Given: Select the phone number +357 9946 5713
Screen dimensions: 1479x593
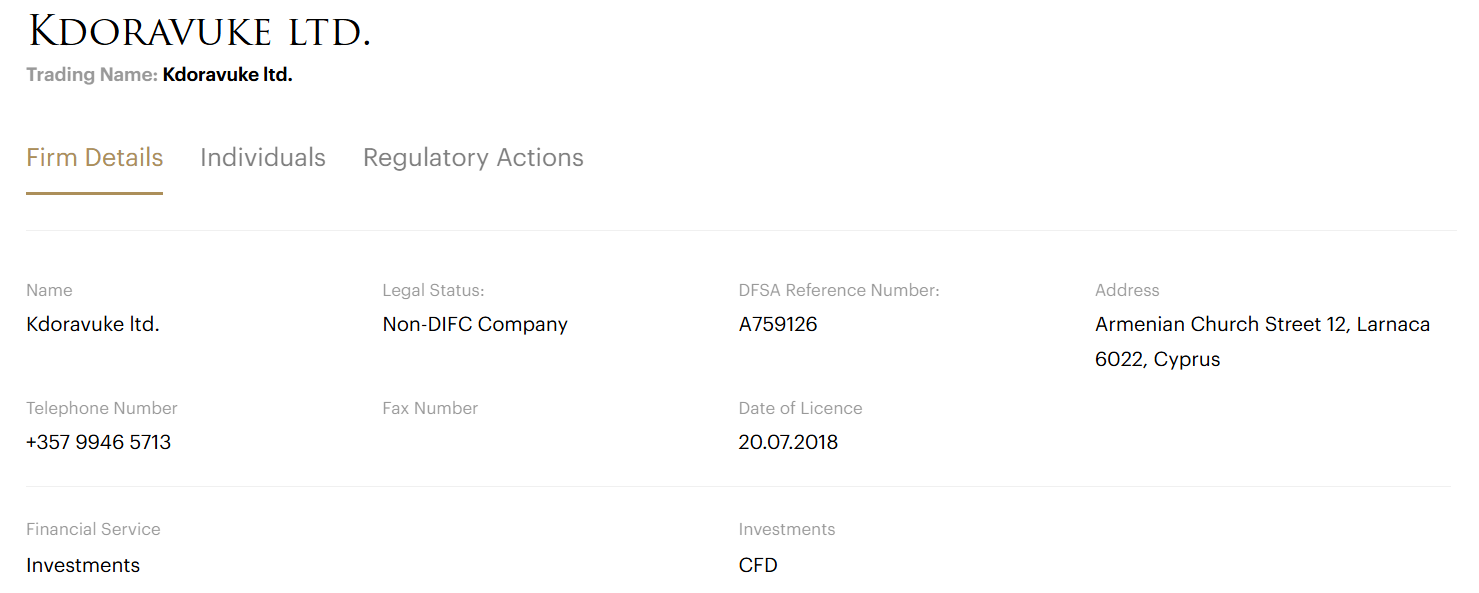Looking at the screenshot, I should [99, 443].
